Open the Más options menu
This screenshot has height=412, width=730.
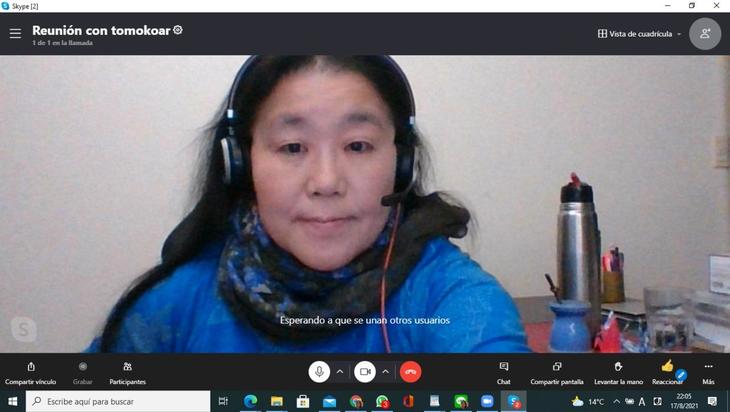click(x=708, y=372)
